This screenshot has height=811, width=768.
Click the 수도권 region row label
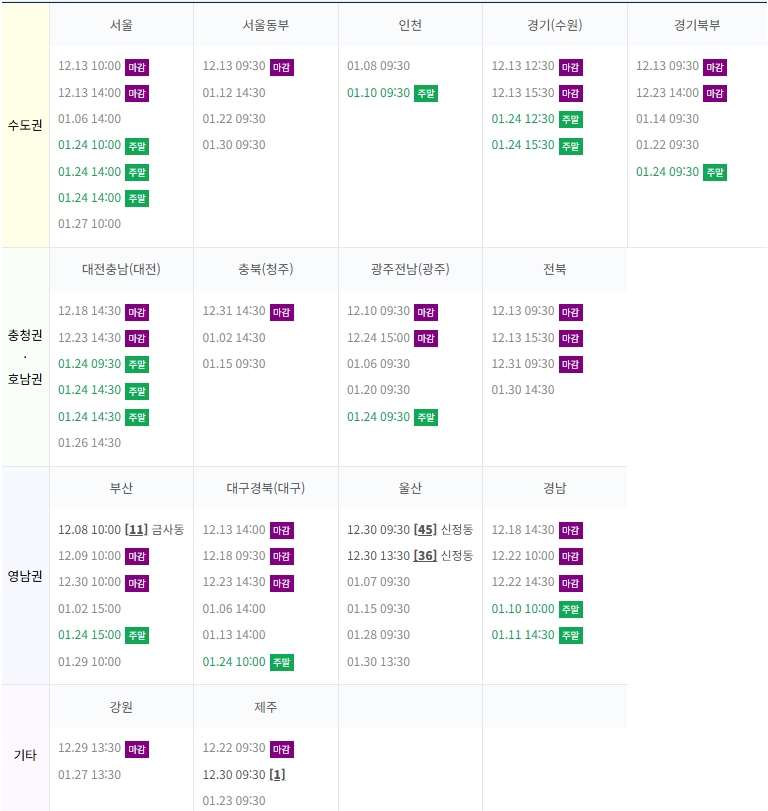click(x=25, y=125)
